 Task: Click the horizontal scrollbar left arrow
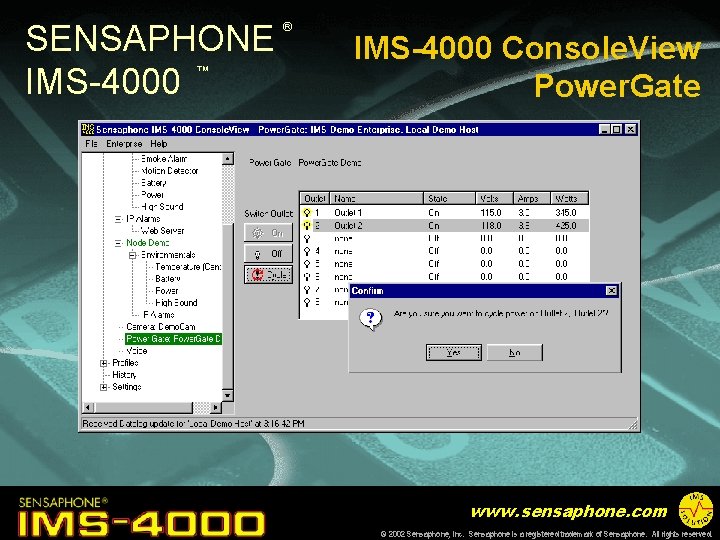pos(88,407)
